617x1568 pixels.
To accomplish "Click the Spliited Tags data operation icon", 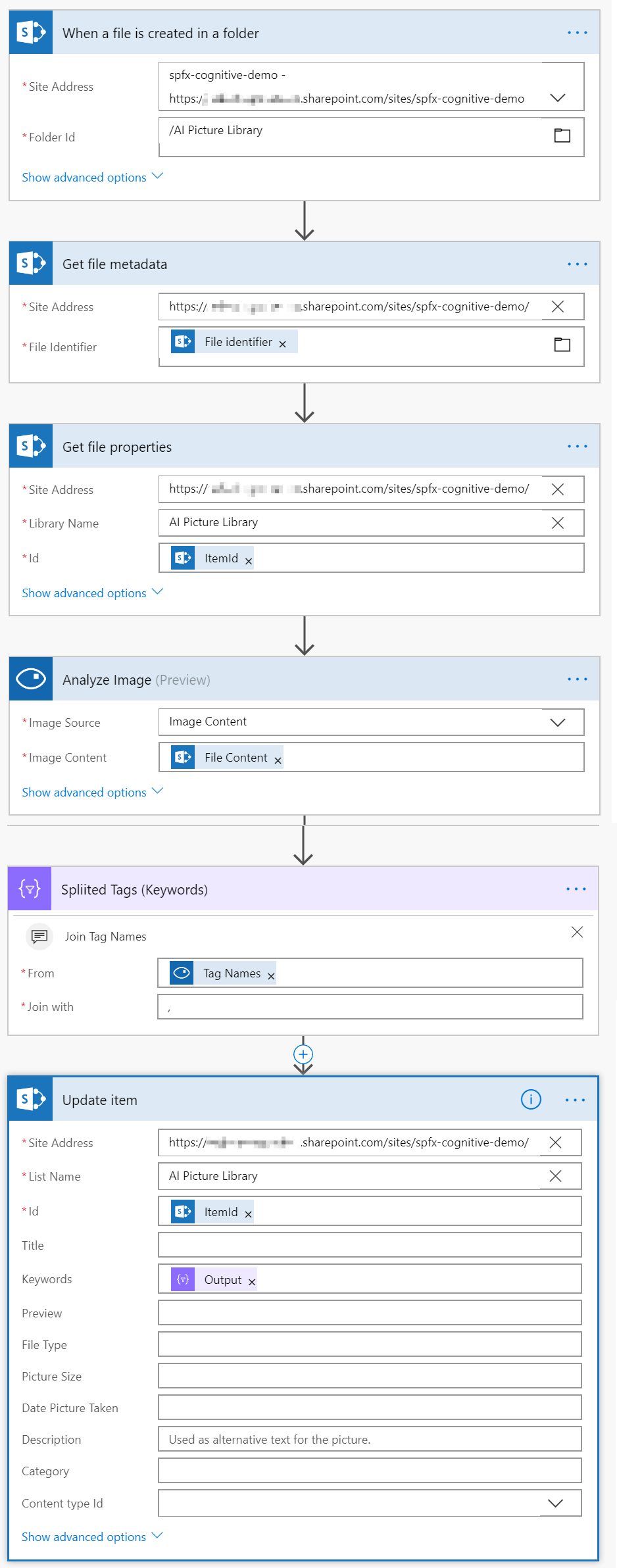I will 30,889.
